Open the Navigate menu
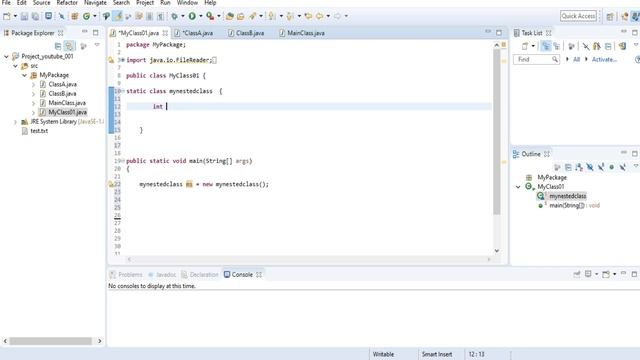Screen dimensions: 640x360 95,3
